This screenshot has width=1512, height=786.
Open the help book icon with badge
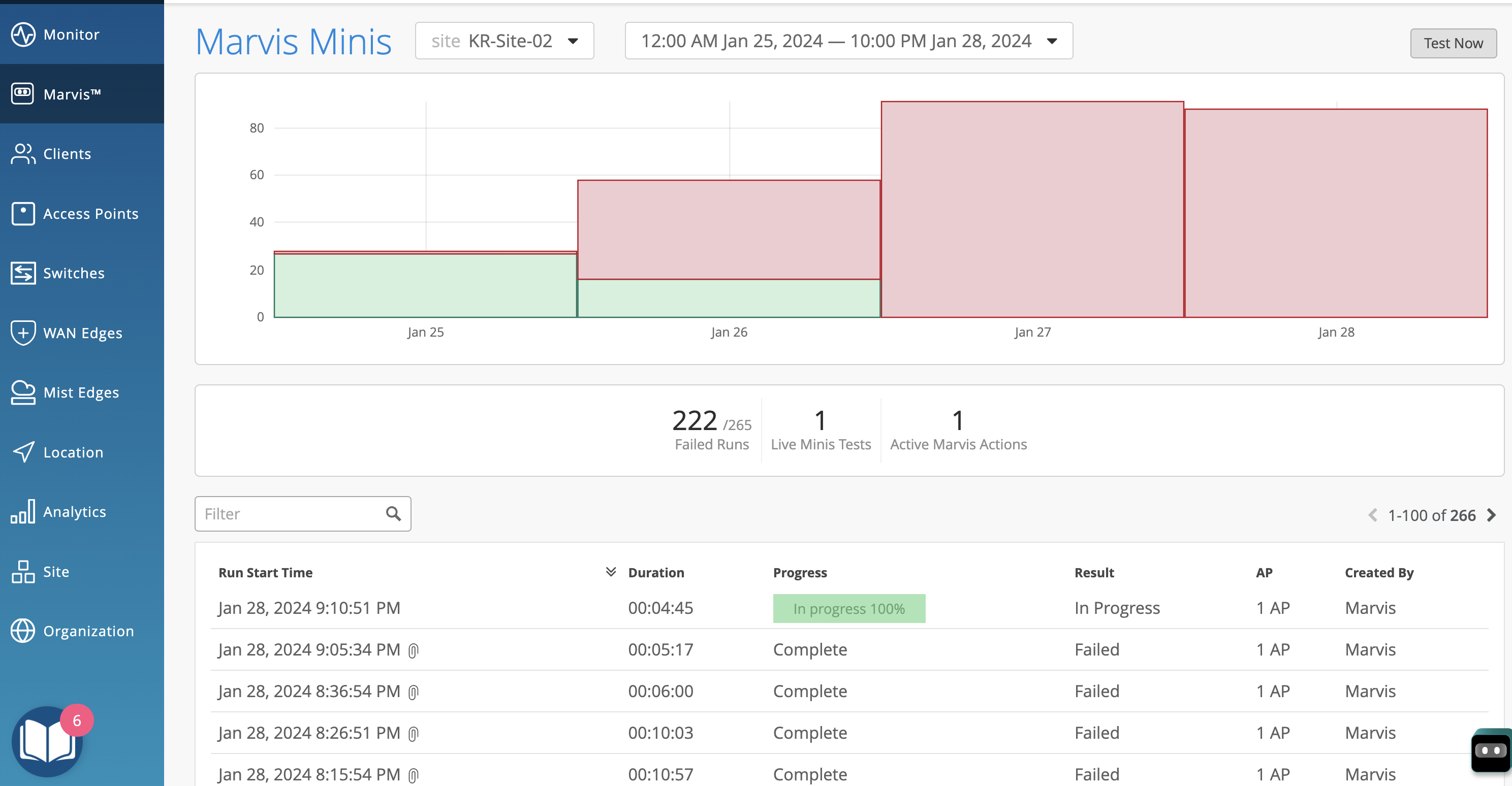point(47,742)
